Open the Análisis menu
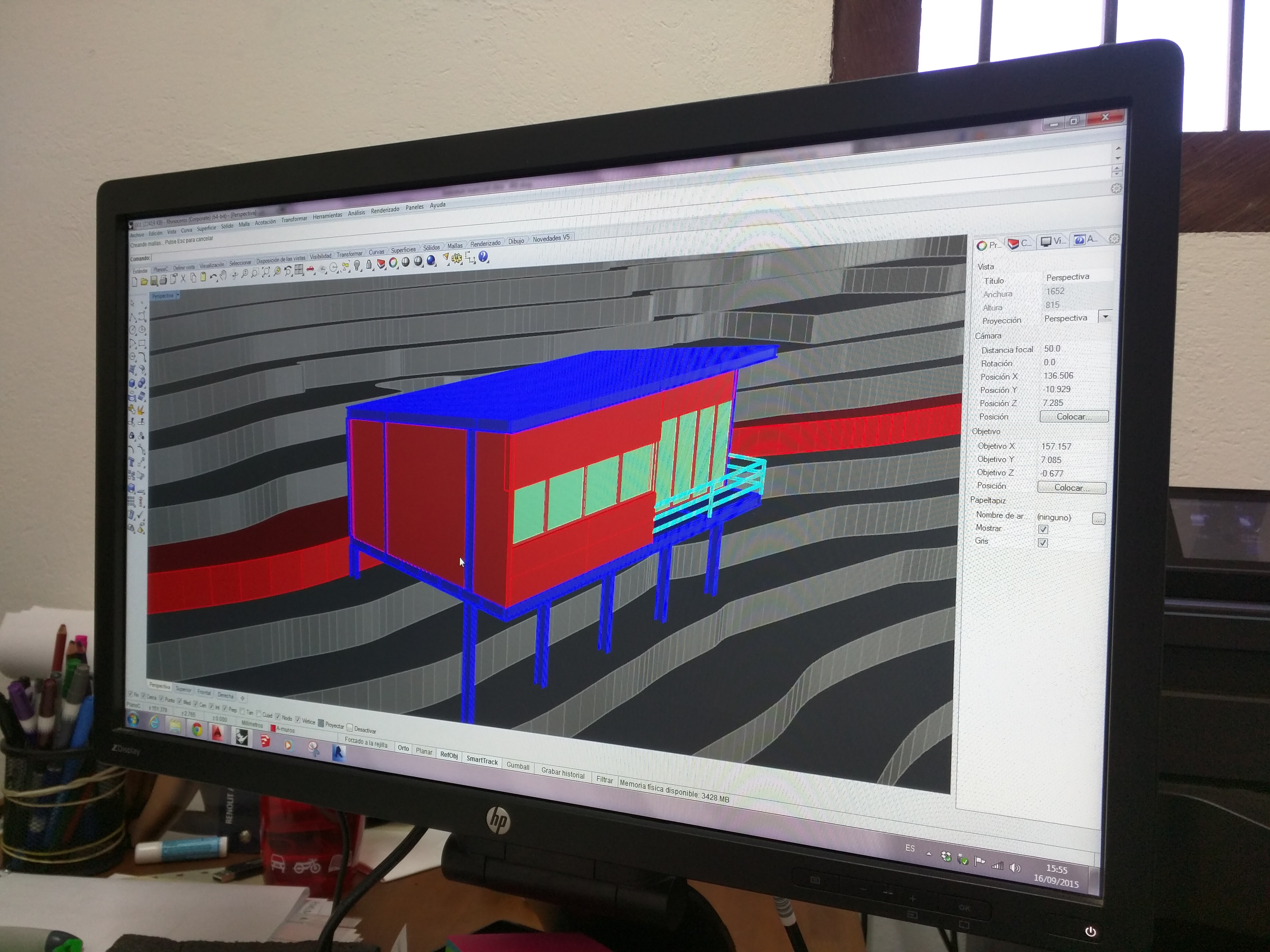This screenshot has width=1270, height=952. pos(357,213)
